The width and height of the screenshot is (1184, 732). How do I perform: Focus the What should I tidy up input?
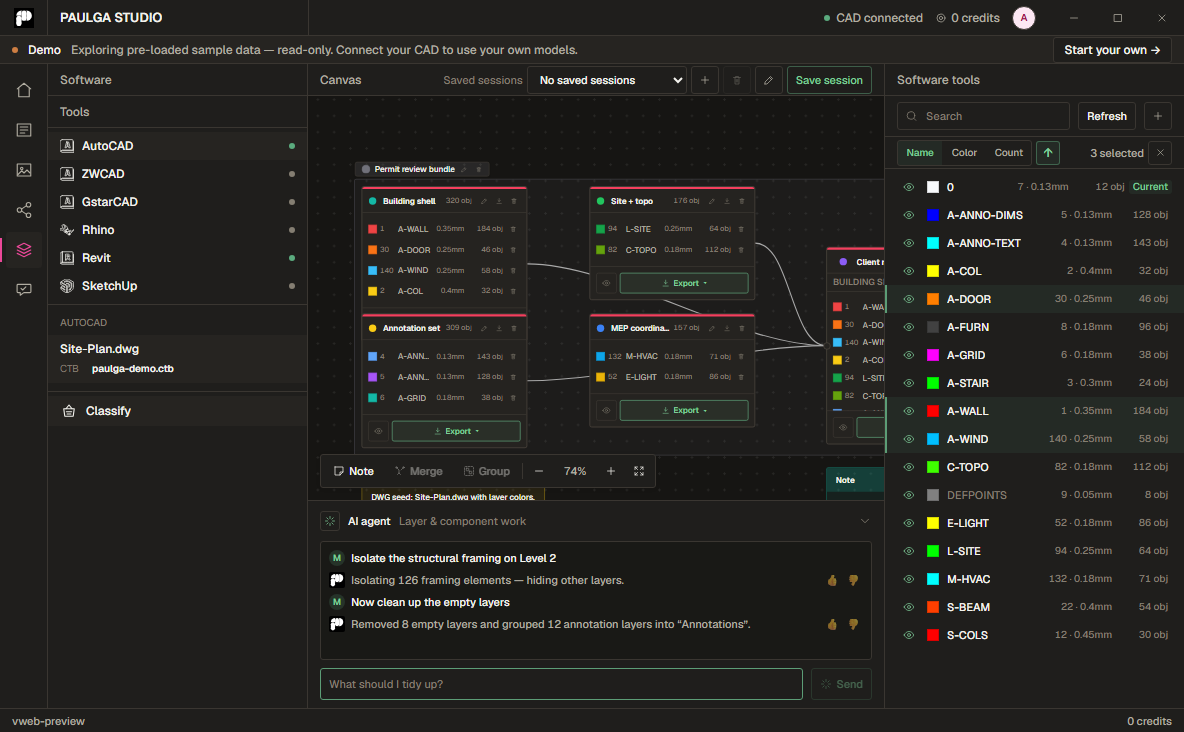point(561,684)
